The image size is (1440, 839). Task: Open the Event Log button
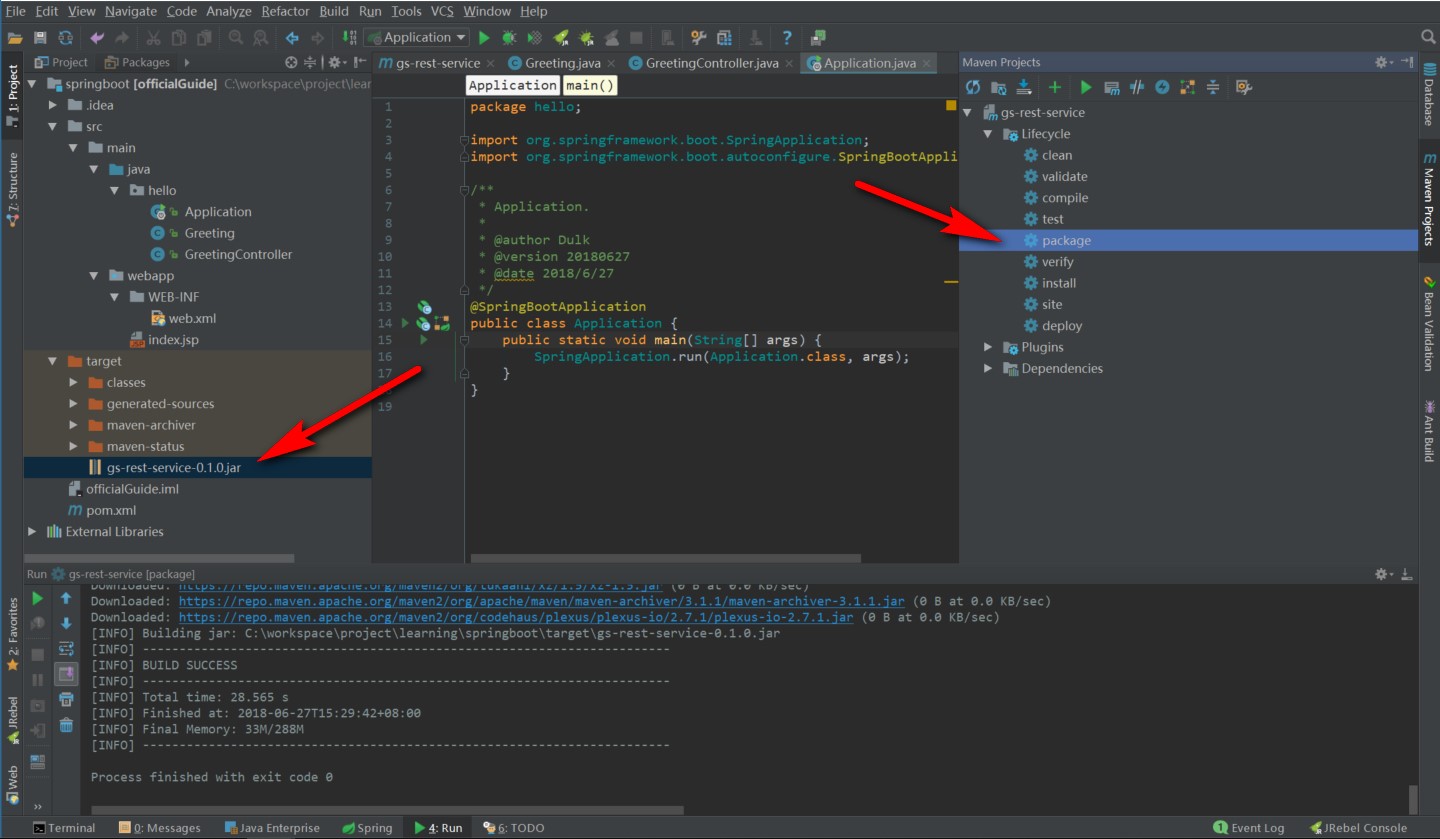pos(1249,828)
